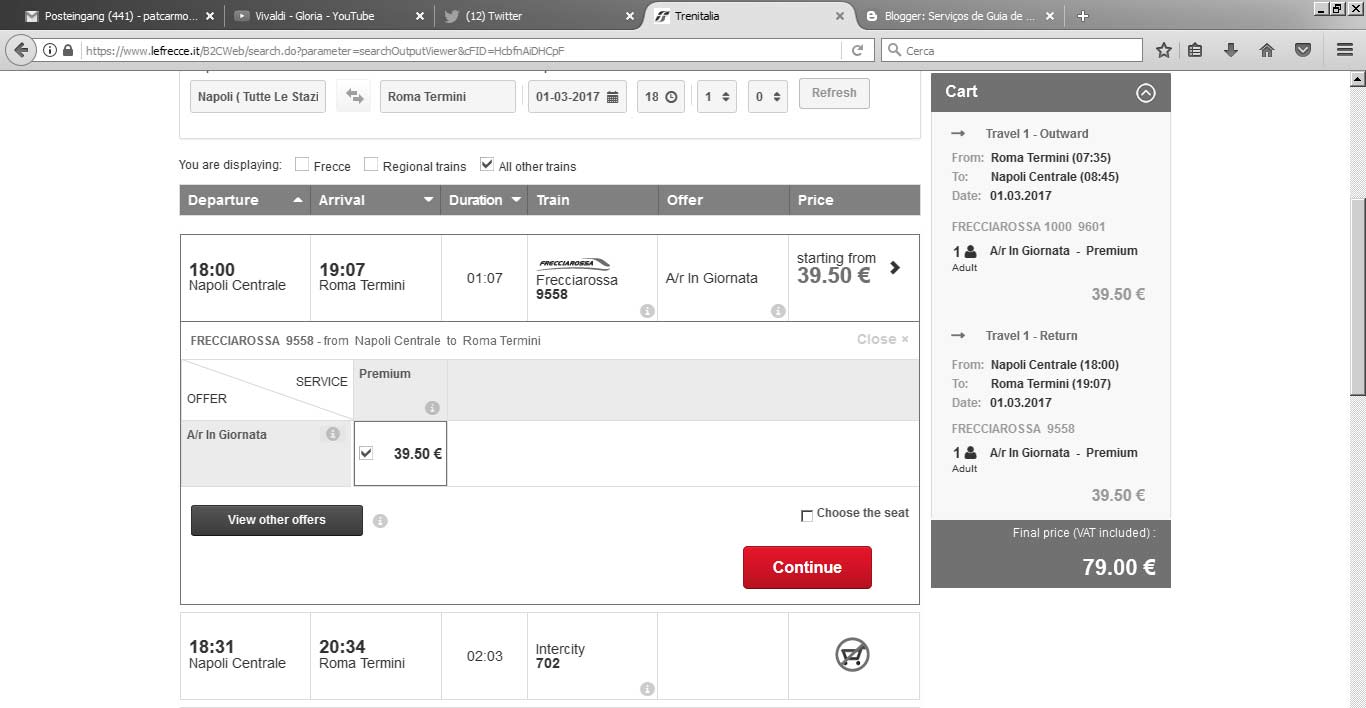
Task: Click the Price column header
Action: (854, 200)
